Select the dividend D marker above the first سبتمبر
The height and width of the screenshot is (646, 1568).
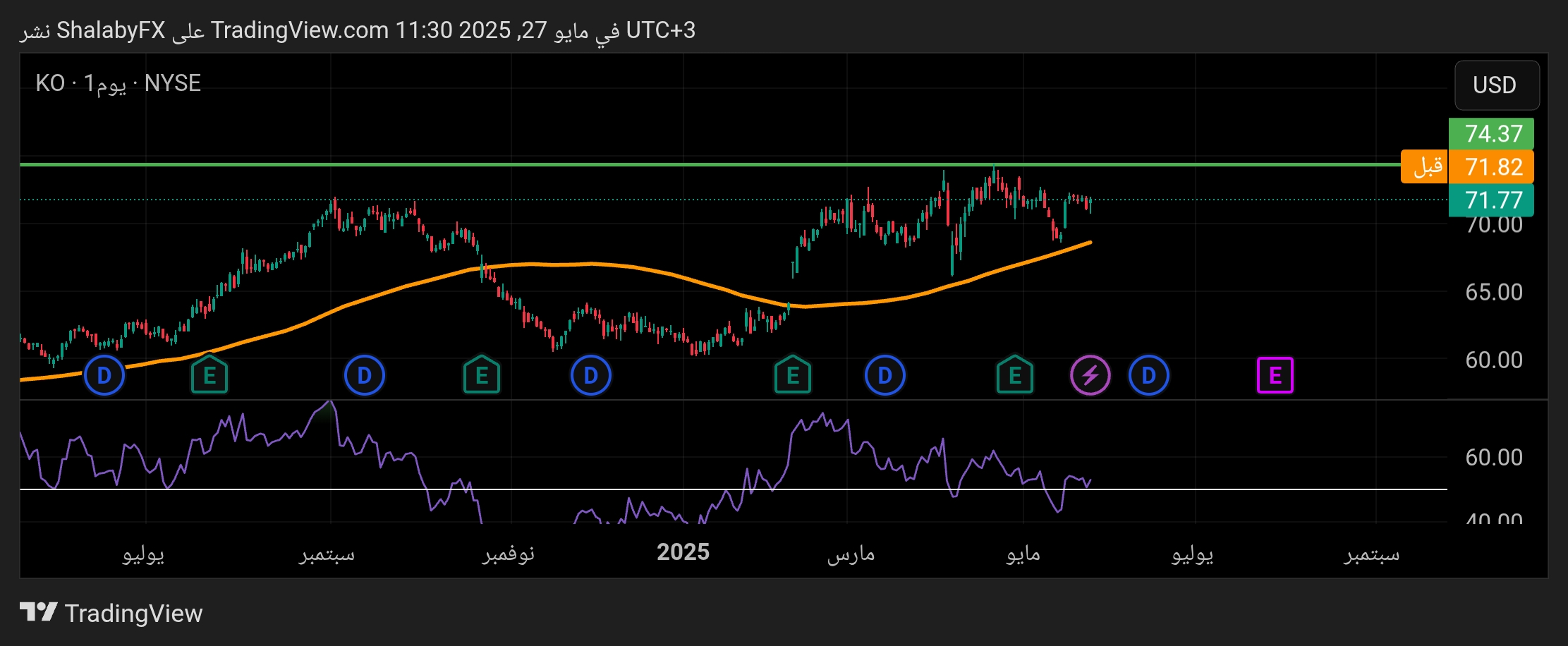[x=364, y=376]
